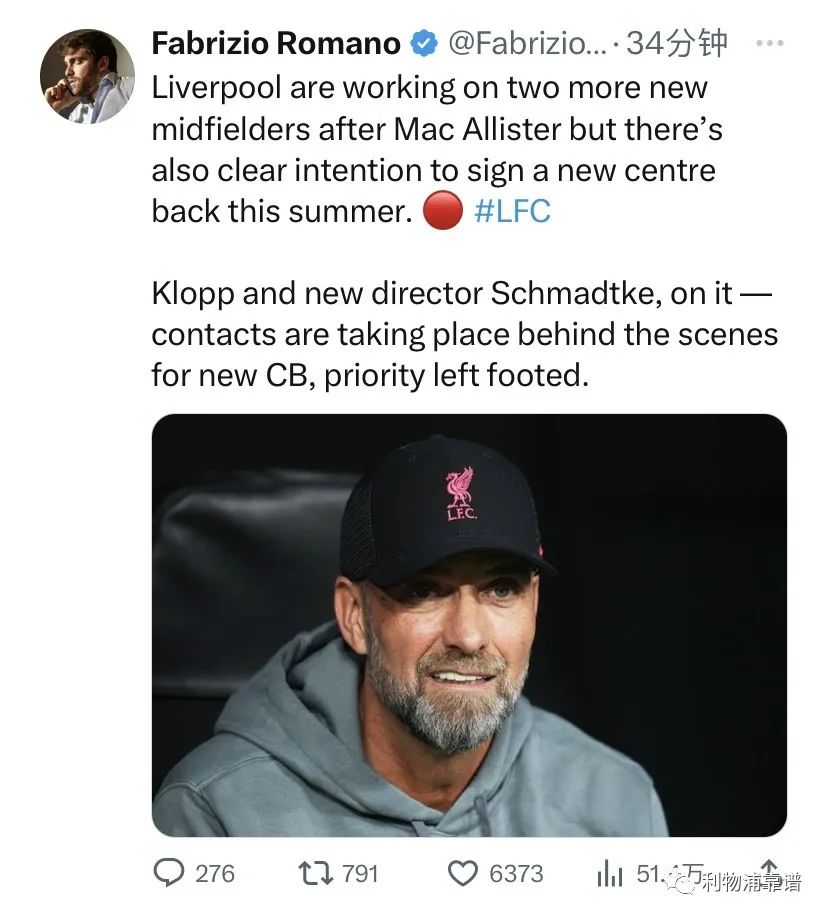Click the share upload arrow icon
Viewport: 828px width, 918px height.
[x=769, y=870]
